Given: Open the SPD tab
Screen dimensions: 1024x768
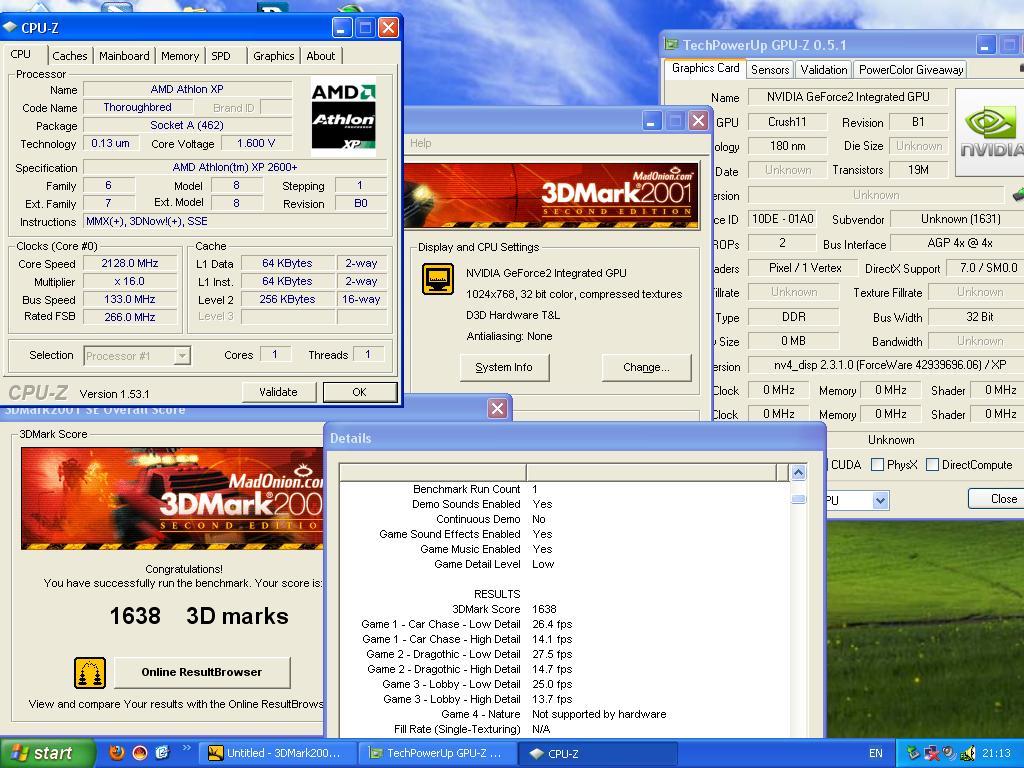Looking at the screenshot, I should tap(221, 56).
